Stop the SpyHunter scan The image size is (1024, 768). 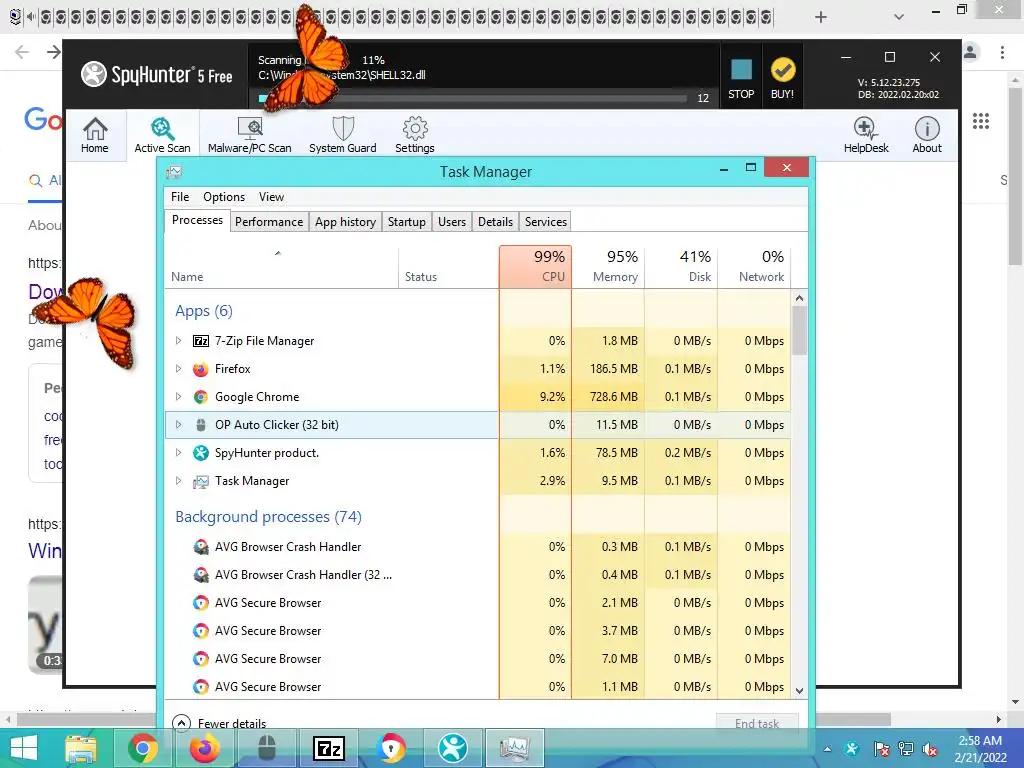[x=741, y=78]
